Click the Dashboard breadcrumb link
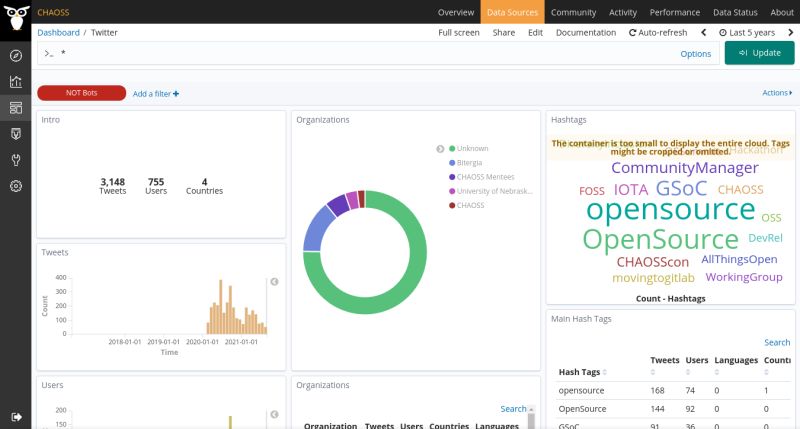Image resolution: width=800 pixels, height=429 pixels. point(58,32)
